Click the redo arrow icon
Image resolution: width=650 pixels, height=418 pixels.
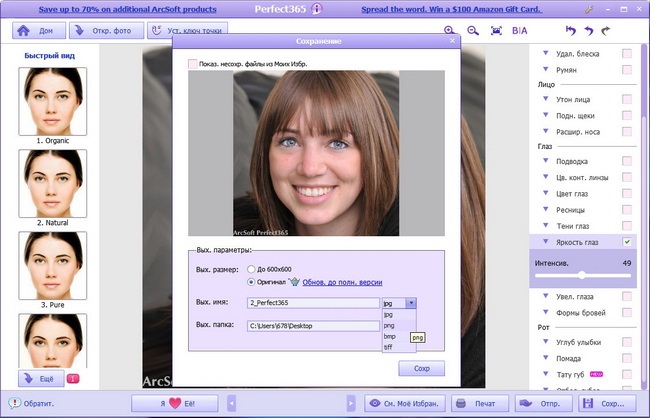tap(606, 30)
